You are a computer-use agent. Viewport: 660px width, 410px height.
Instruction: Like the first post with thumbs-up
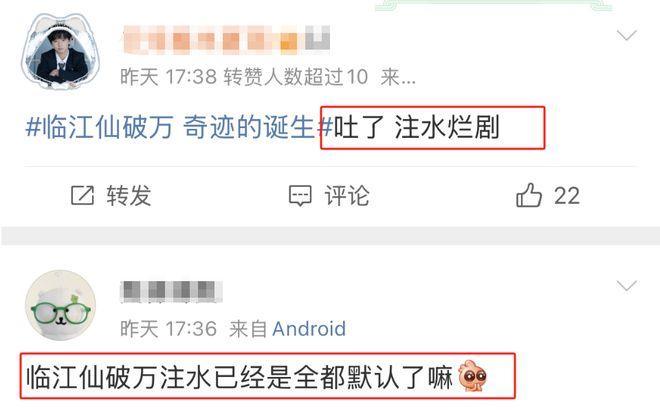tap(529, 195)
